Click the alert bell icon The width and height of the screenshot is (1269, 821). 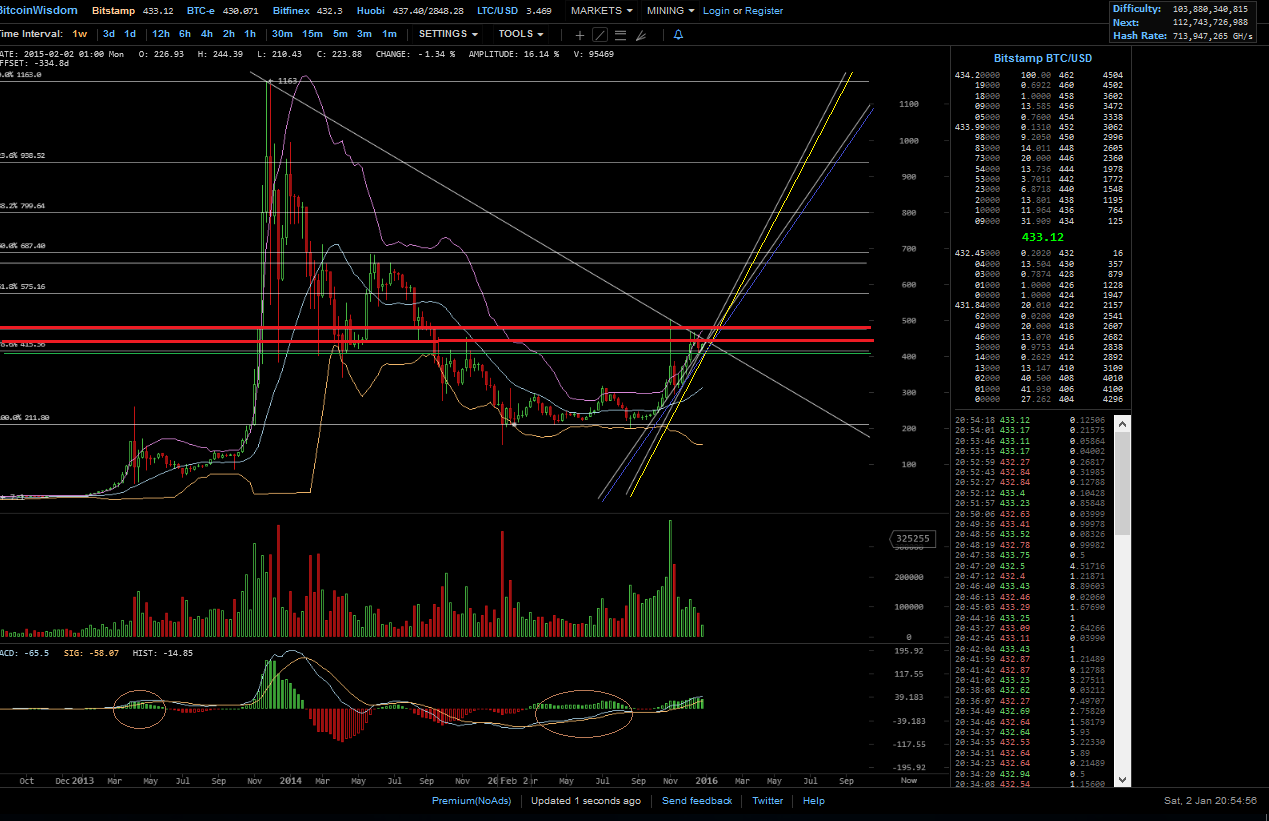(678, 35)
